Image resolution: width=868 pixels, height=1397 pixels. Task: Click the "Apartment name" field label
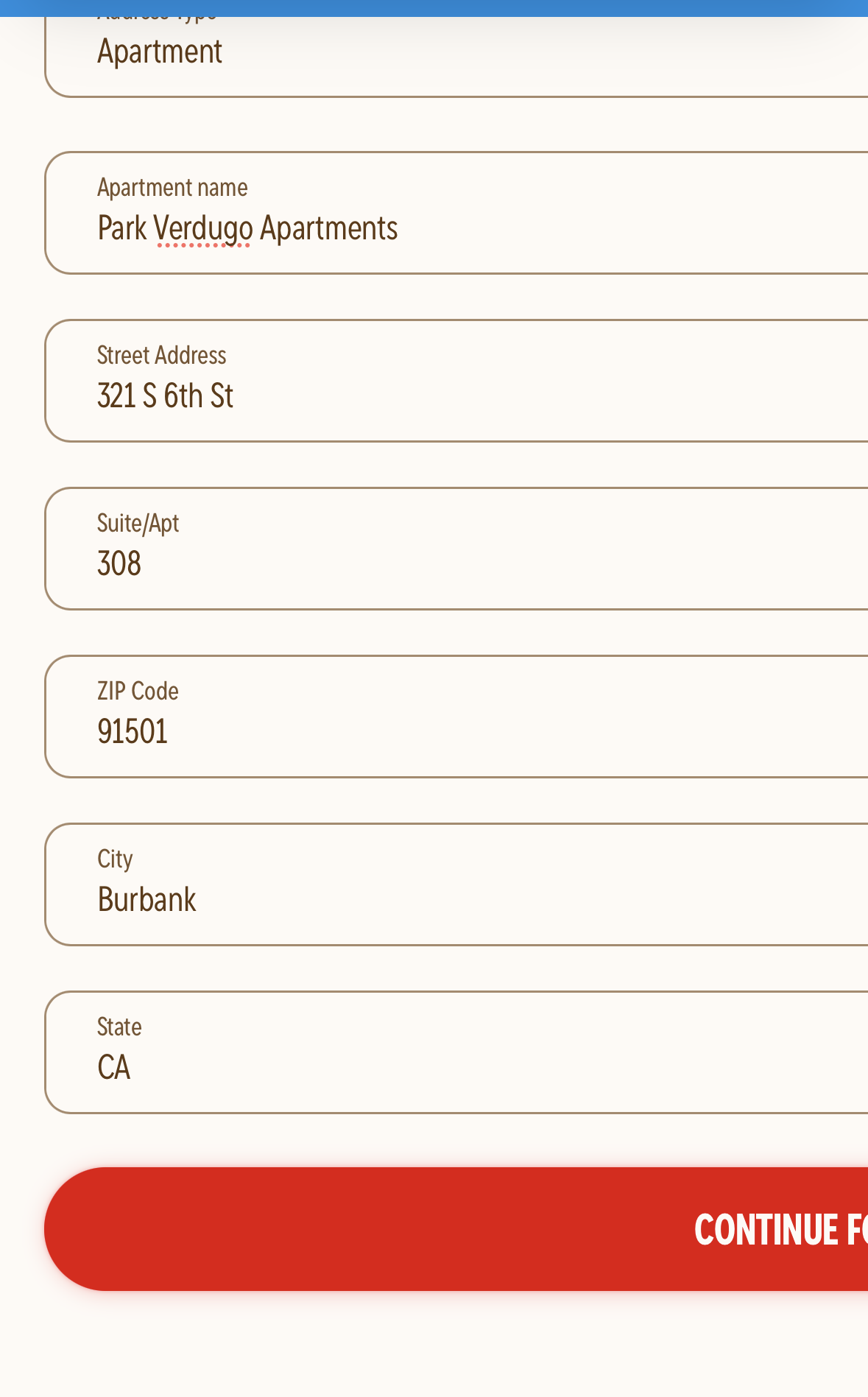coord(172,188)
